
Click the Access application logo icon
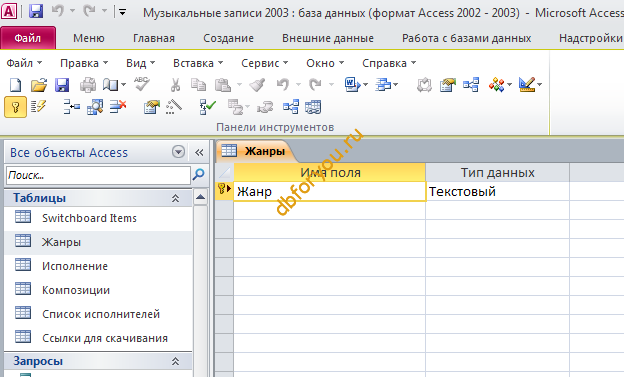tap(9, 11)
